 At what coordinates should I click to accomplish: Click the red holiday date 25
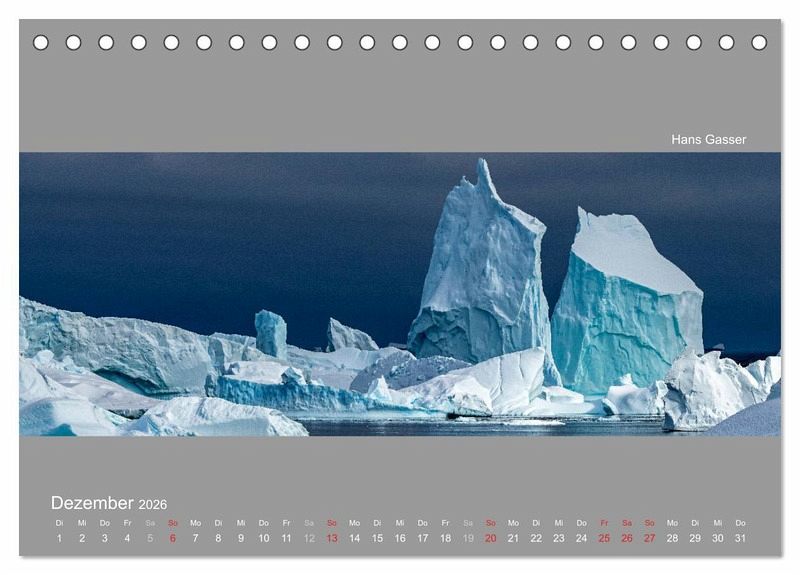pos(604,538)
